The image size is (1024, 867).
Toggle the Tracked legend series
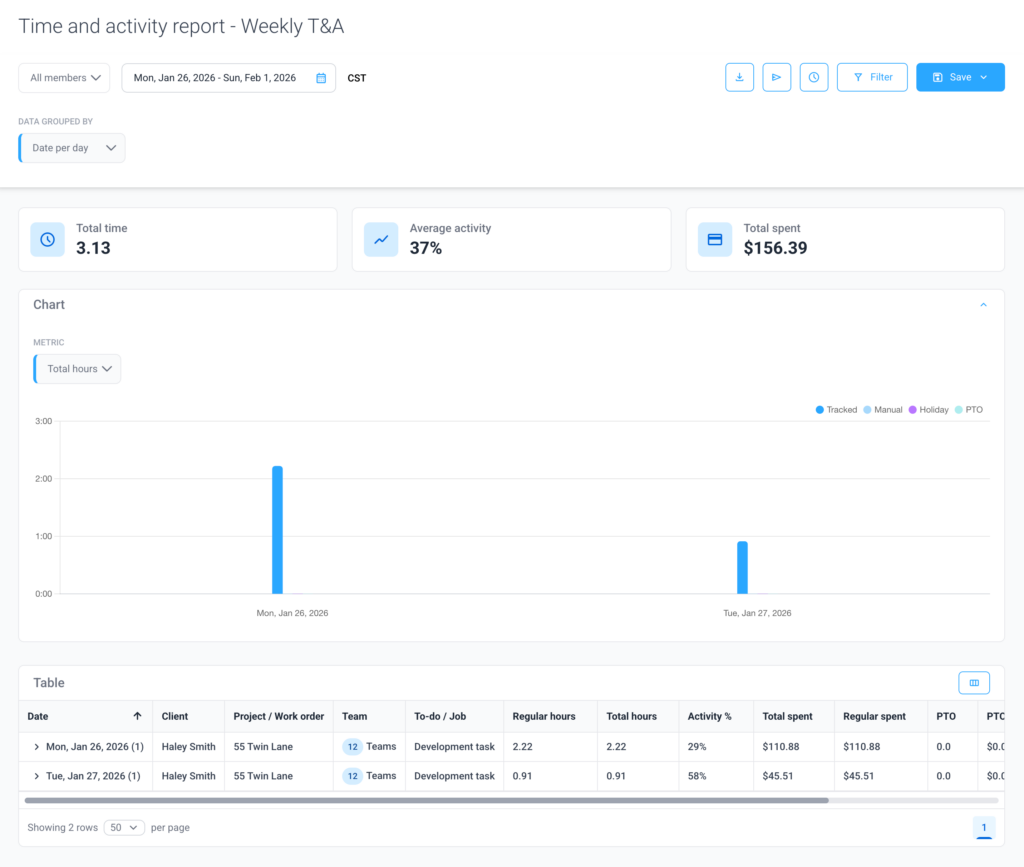837,410
